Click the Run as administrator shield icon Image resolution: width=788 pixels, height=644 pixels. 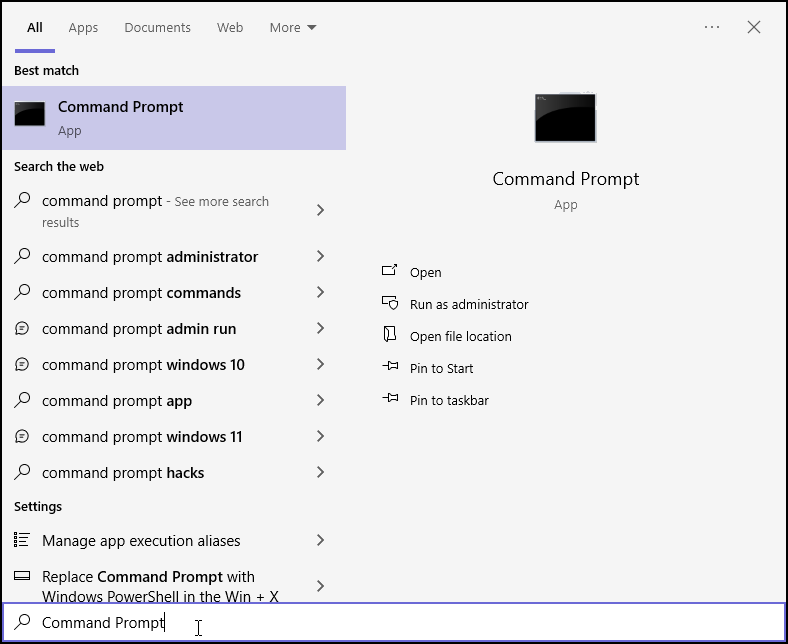(390, 304)
